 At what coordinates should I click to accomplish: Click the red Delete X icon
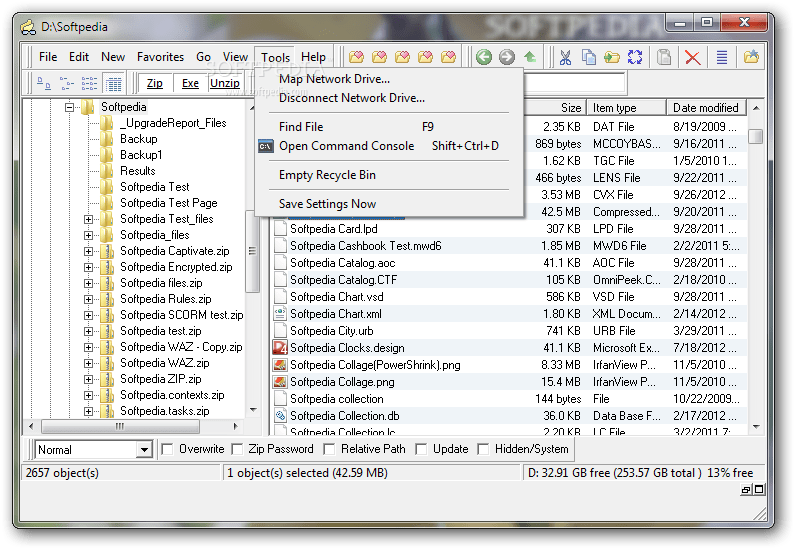pos(693,57)
